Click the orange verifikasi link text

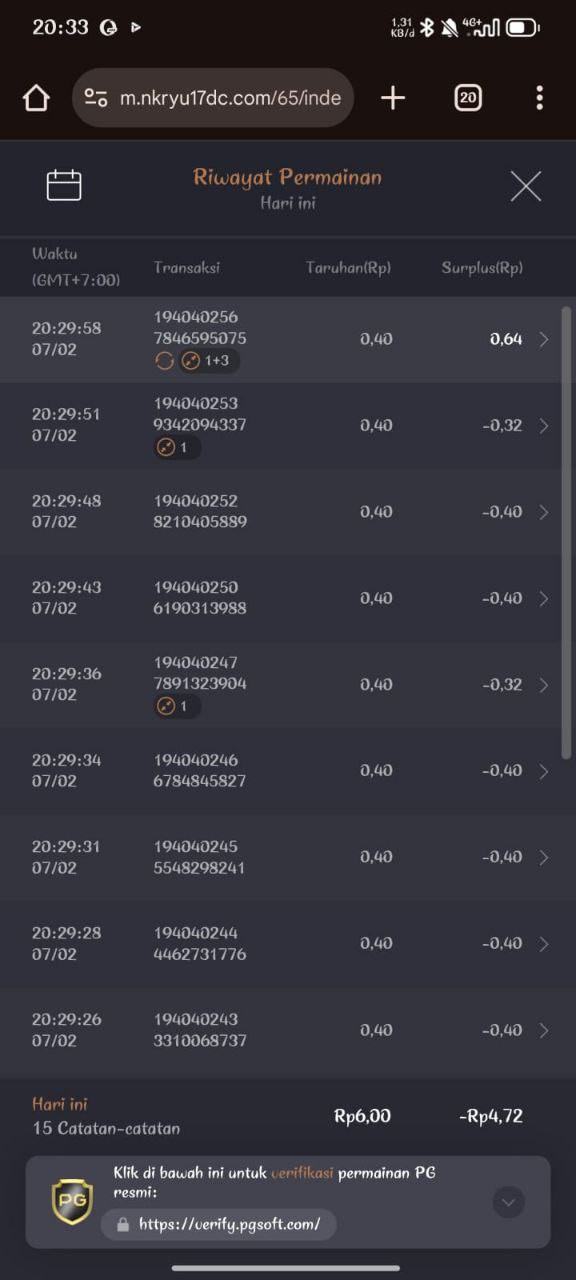pyautogui.click(x=302, y=1173)
